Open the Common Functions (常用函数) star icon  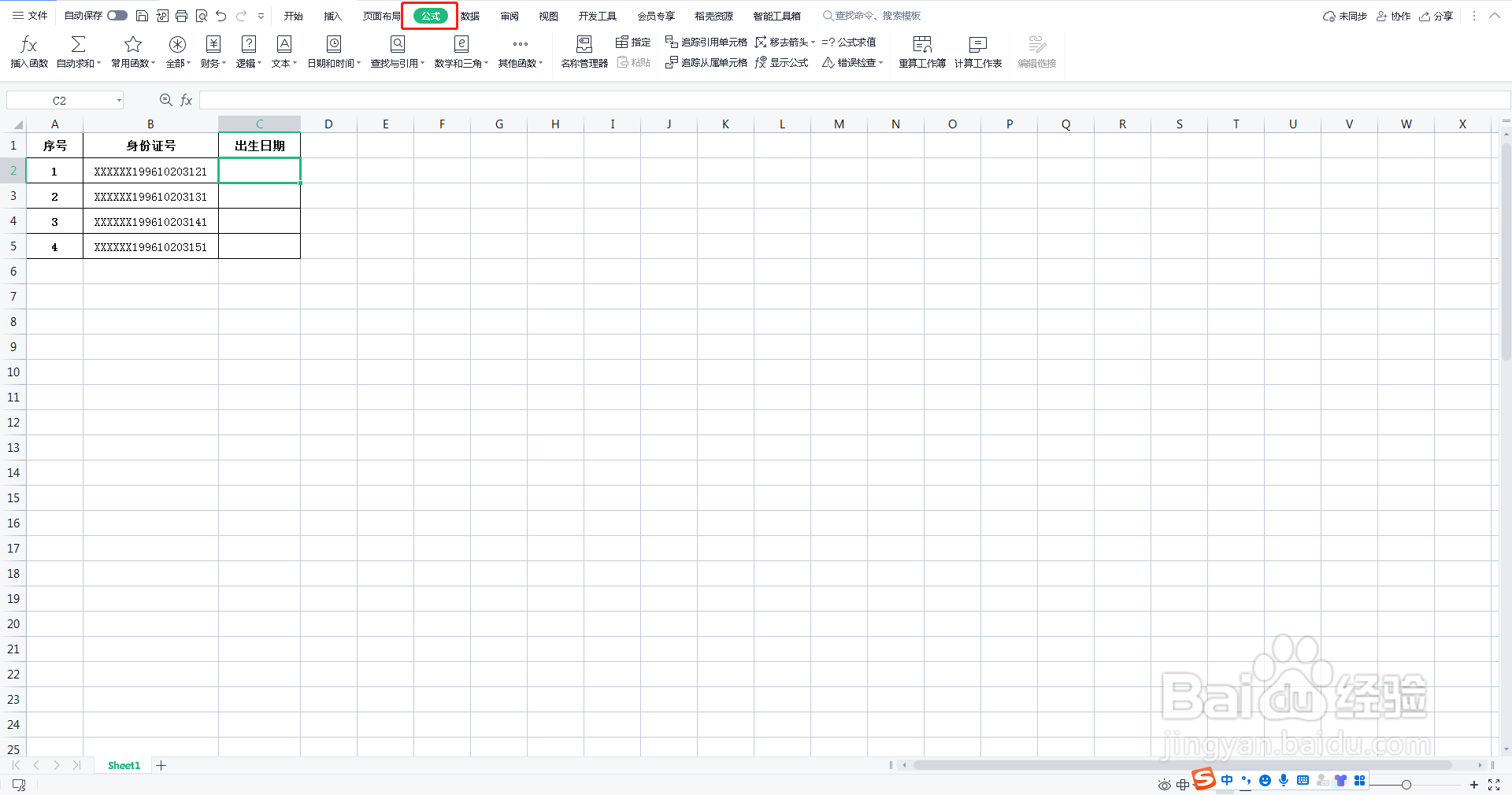133,45
